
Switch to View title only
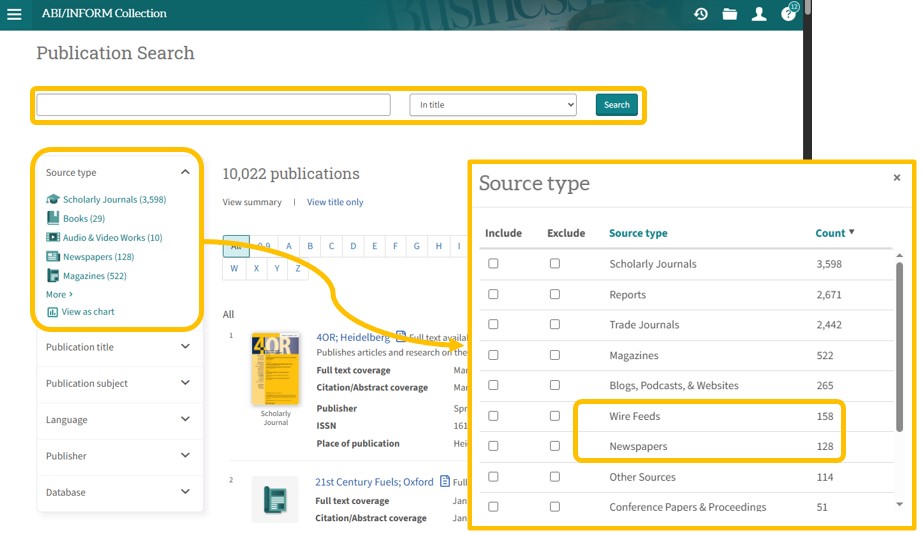point(335,202)
